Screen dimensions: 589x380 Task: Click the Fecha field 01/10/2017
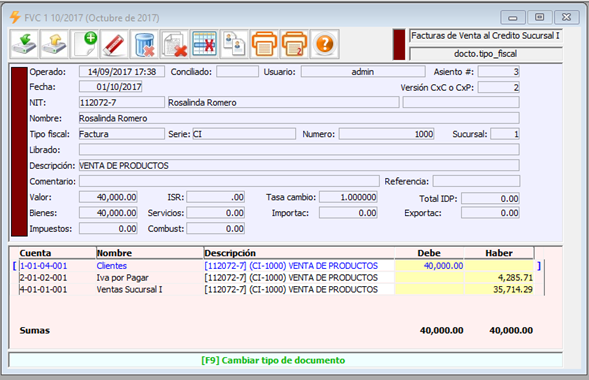(x=110, y=87)
